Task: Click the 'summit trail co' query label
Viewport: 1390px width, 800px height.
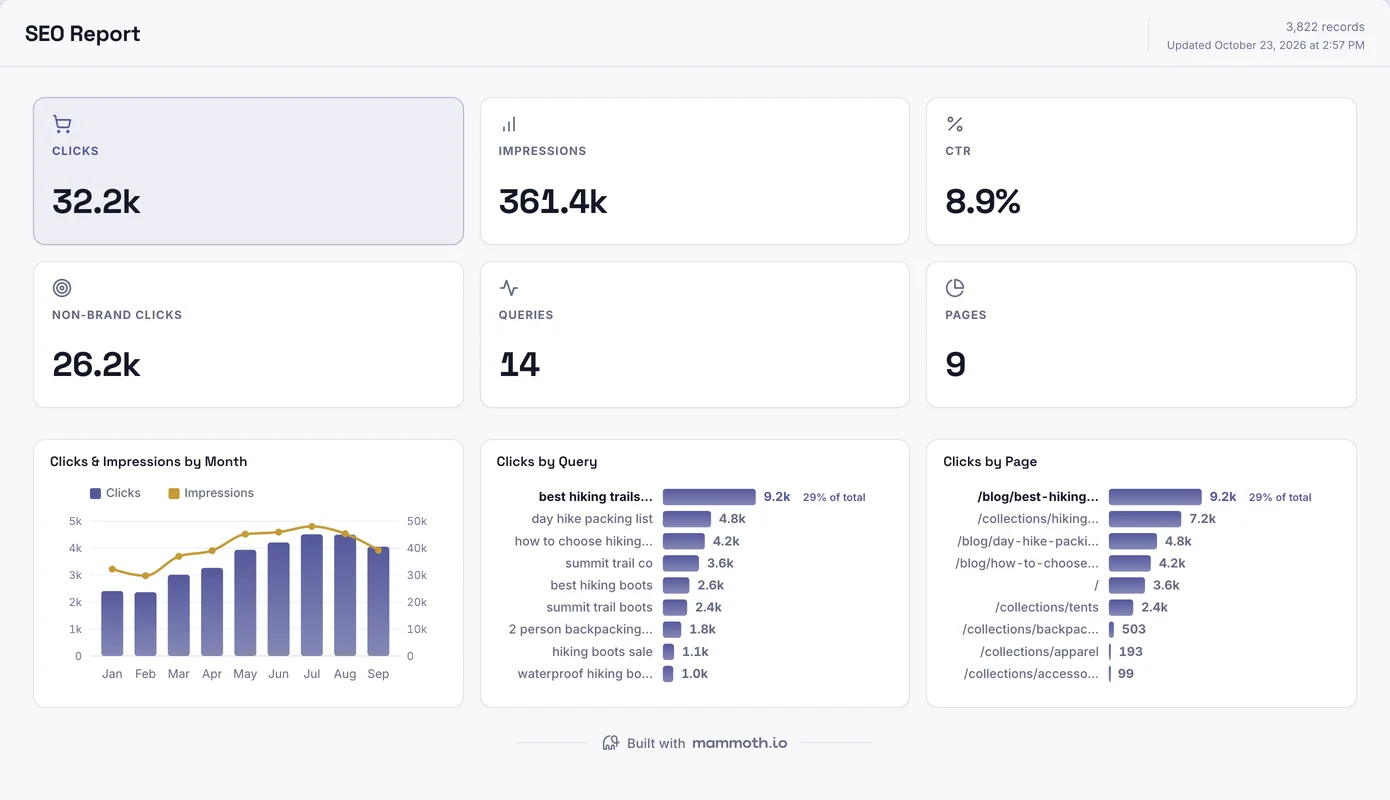Action: [609, 563]
